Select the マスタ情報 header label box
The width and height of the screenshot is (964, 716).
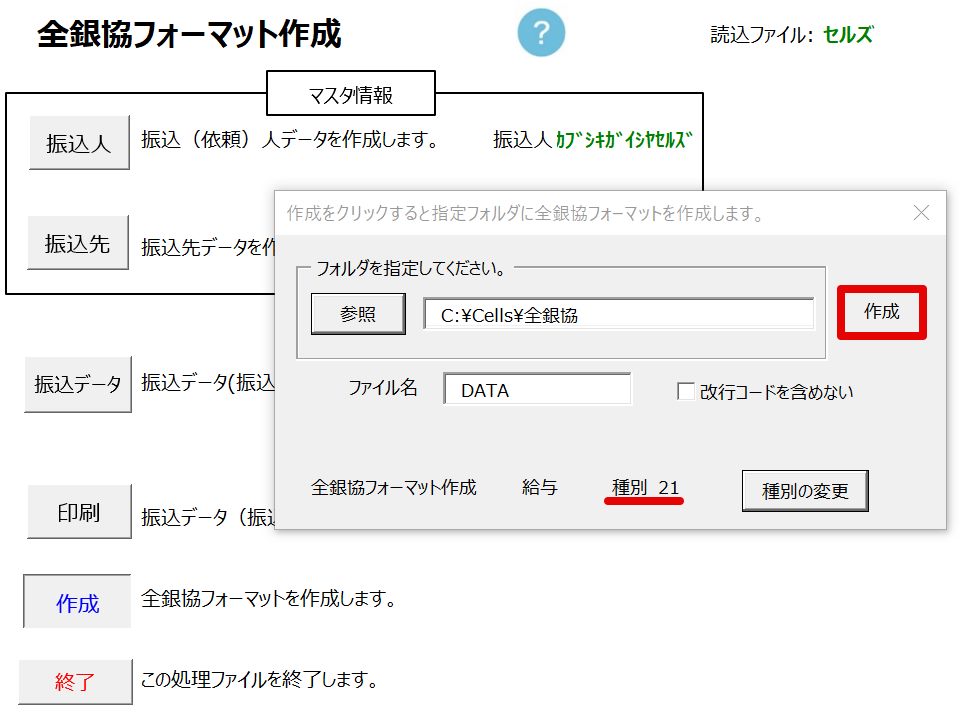(350, 95)
